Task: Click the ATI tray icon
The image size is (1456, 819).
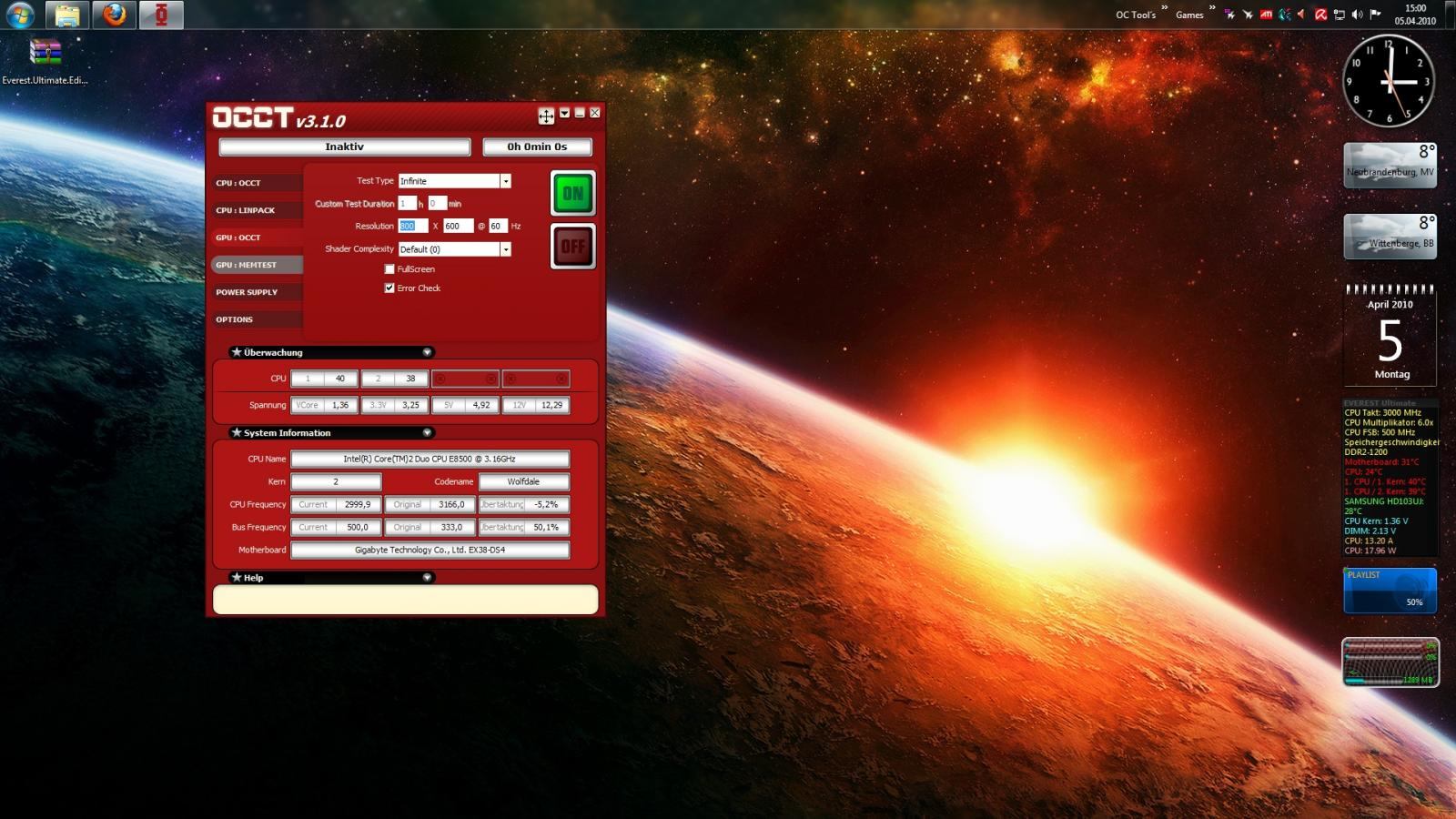Action: coord(1266,15)
